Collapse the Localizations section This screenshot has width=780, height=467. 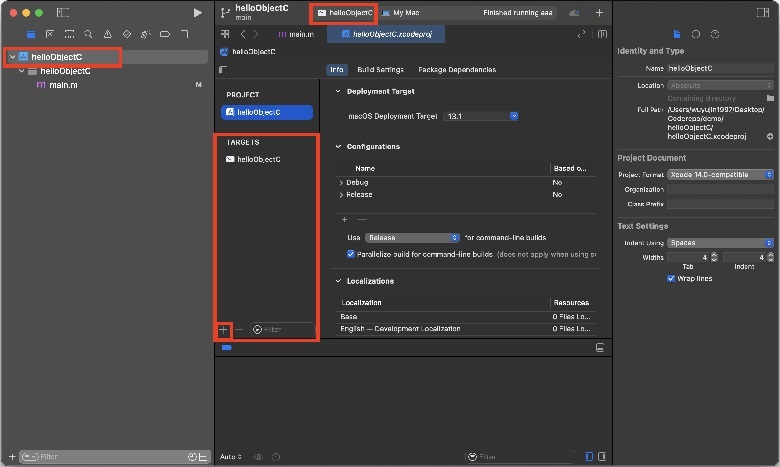pos(338,281)
